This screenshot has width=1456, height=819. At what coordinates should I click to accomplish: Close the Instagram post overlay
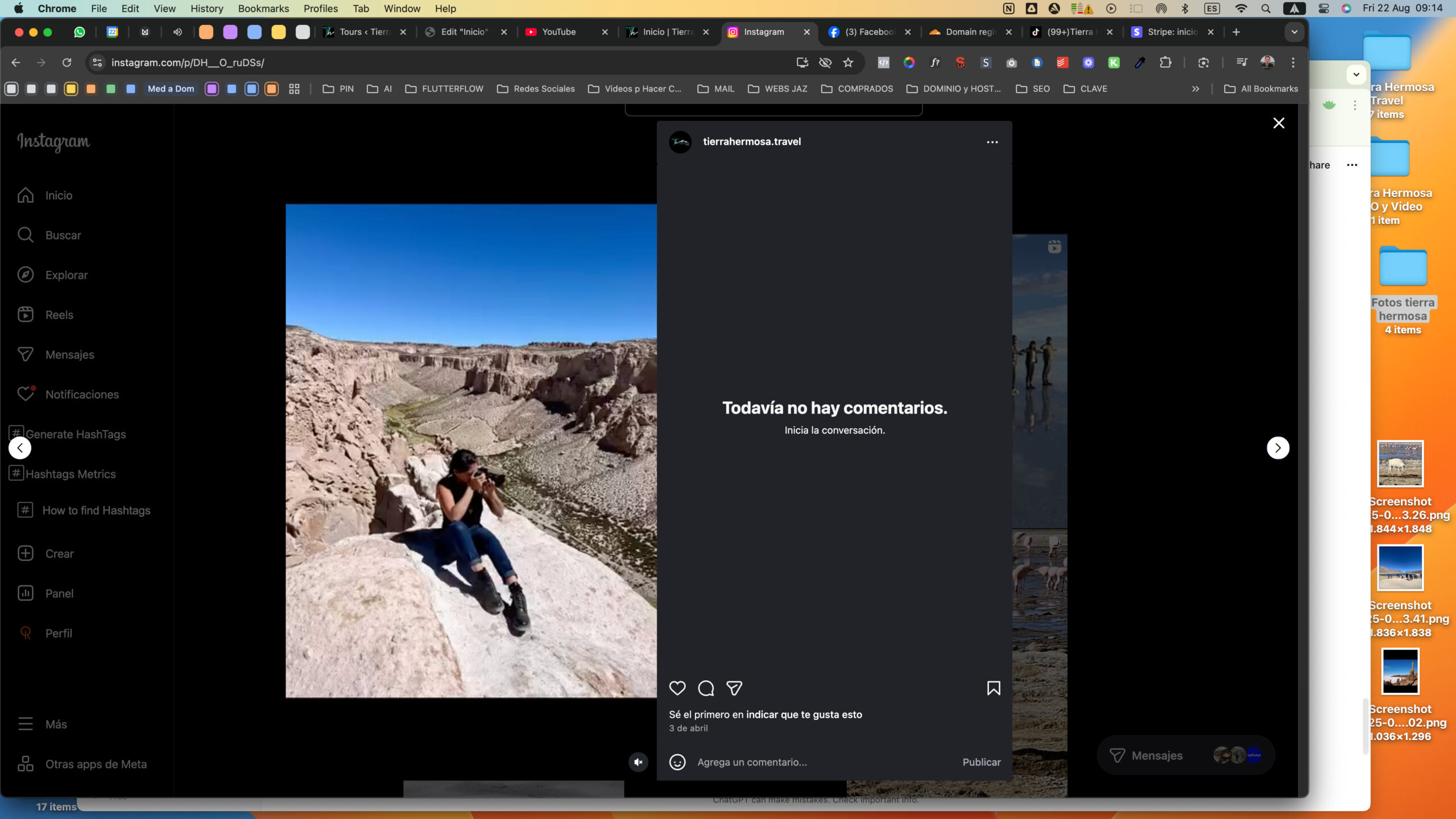tap(1279, 123)
